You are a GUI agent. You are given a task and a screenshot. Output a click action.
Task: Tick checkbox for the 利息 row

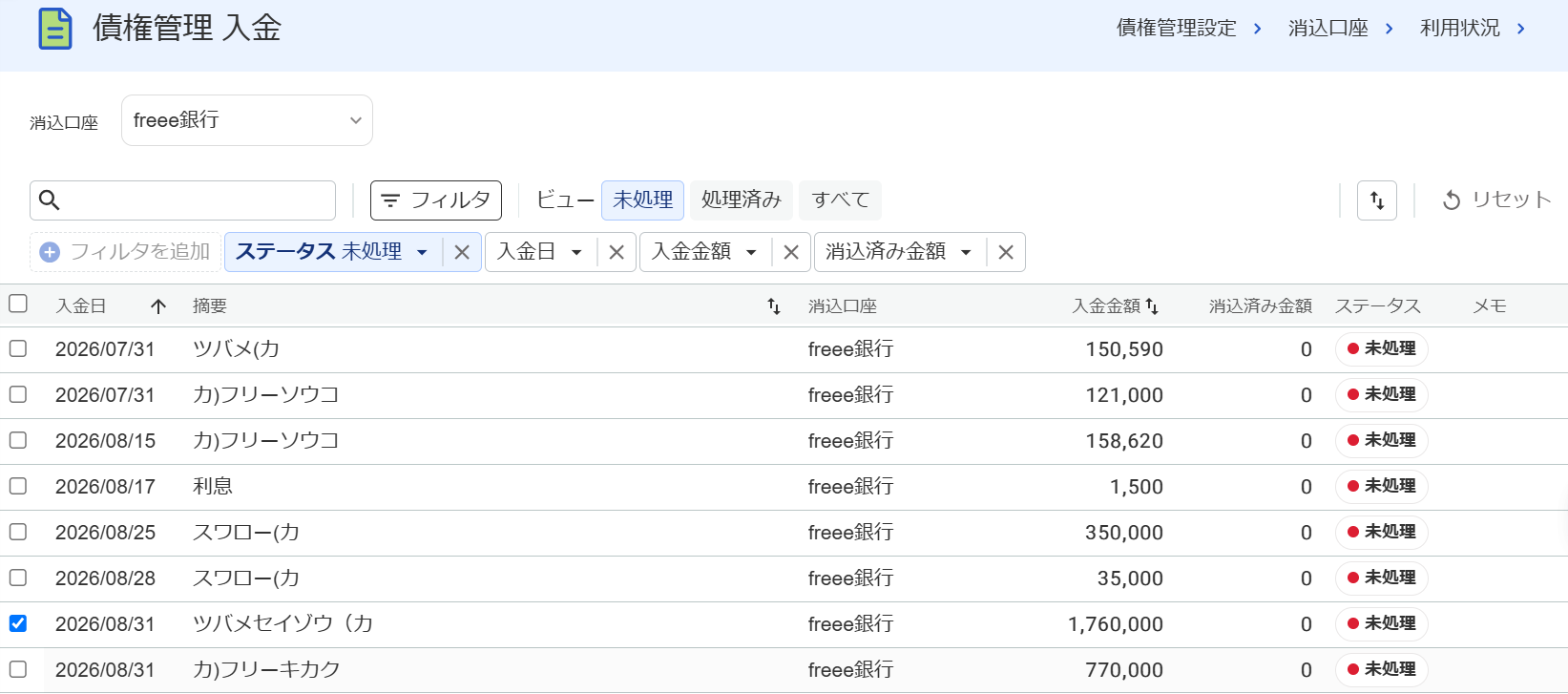(x=18, y=486)
